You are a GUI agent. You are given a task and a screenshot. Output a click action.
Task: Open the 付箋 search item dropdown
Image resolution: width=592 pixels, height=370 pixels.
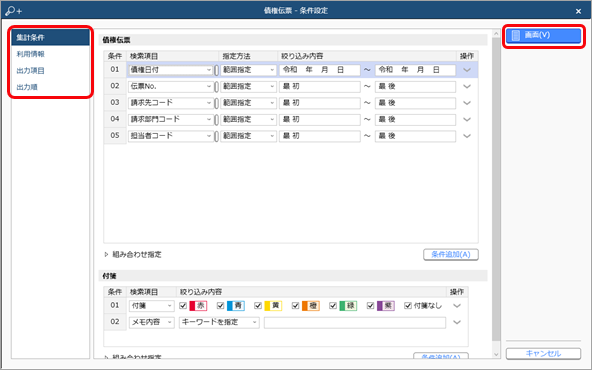(151, 306)
